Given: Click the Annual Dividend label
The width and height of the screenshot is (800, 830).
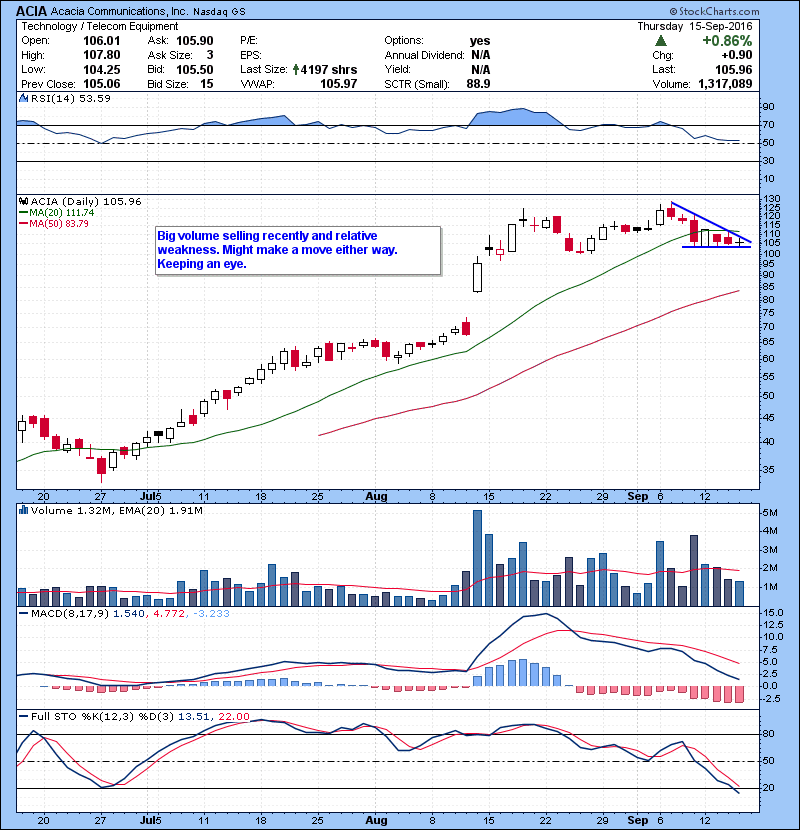Looking at the screenshot, I should (x=424, y=55).
